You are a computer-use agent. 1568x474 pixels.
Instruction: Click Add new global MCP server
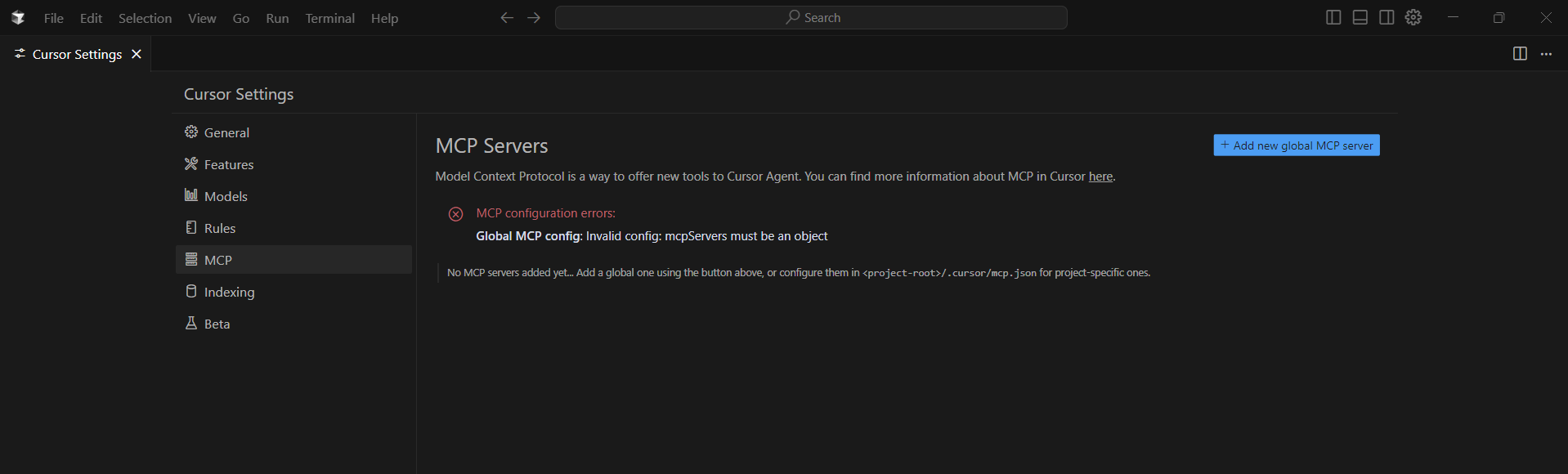tap(1297, 145)
